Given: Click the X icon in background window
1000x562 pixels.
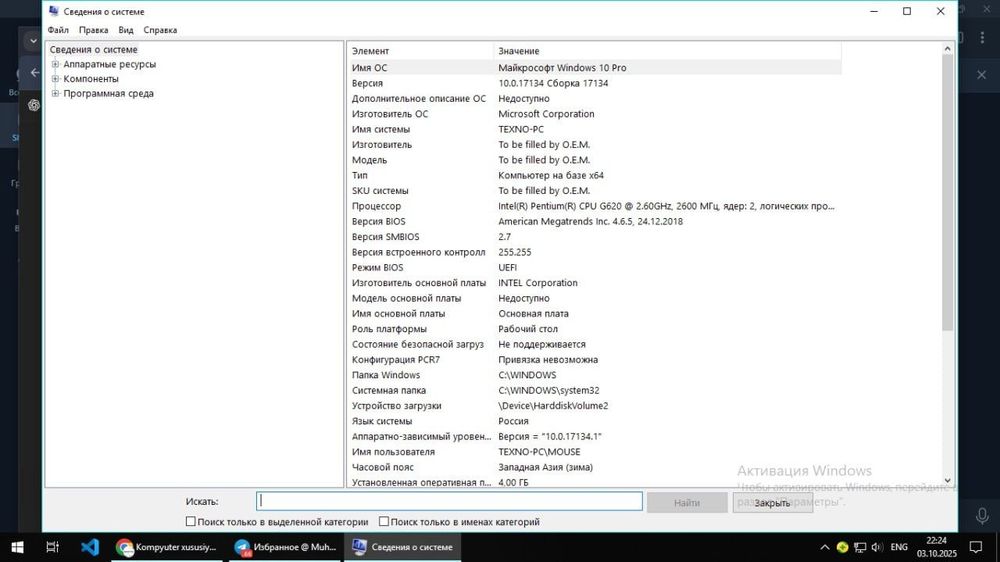Looking at the screenshot, I should tap(982, 75).
